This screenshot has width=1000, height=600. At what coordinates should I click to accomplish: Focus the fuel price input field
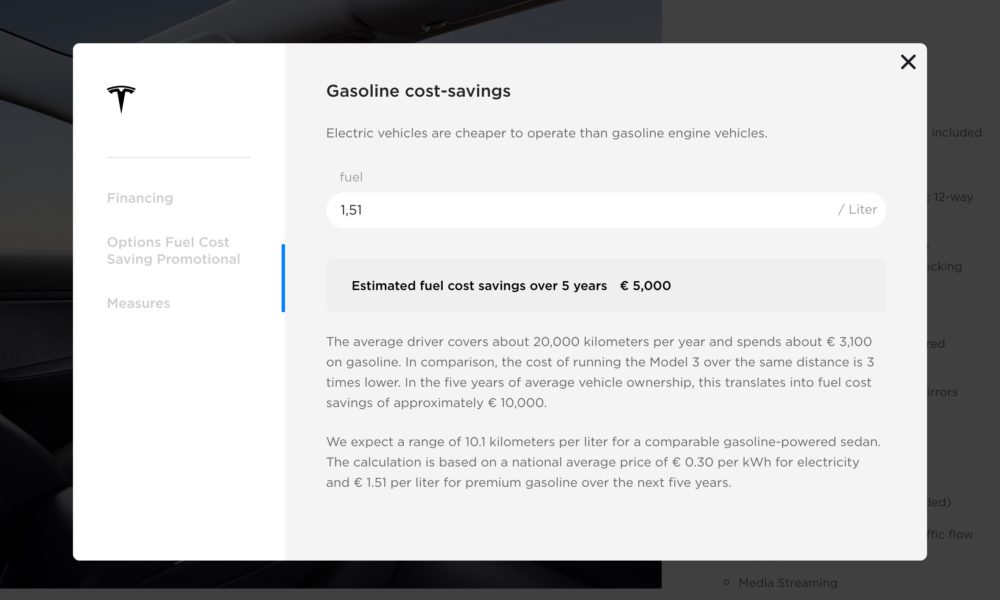click(x=606, y=210)
